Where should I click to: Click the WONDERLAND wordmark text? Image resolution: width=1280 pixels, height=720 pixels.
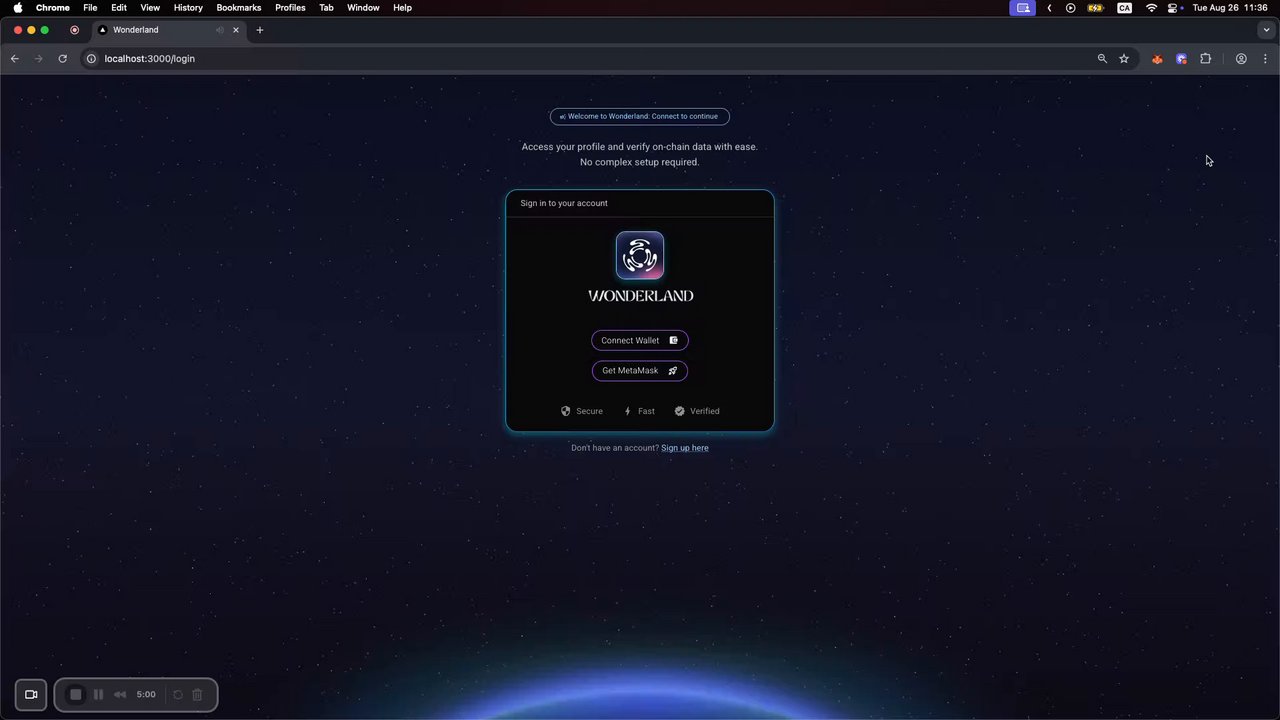click(x=640, y=296)
